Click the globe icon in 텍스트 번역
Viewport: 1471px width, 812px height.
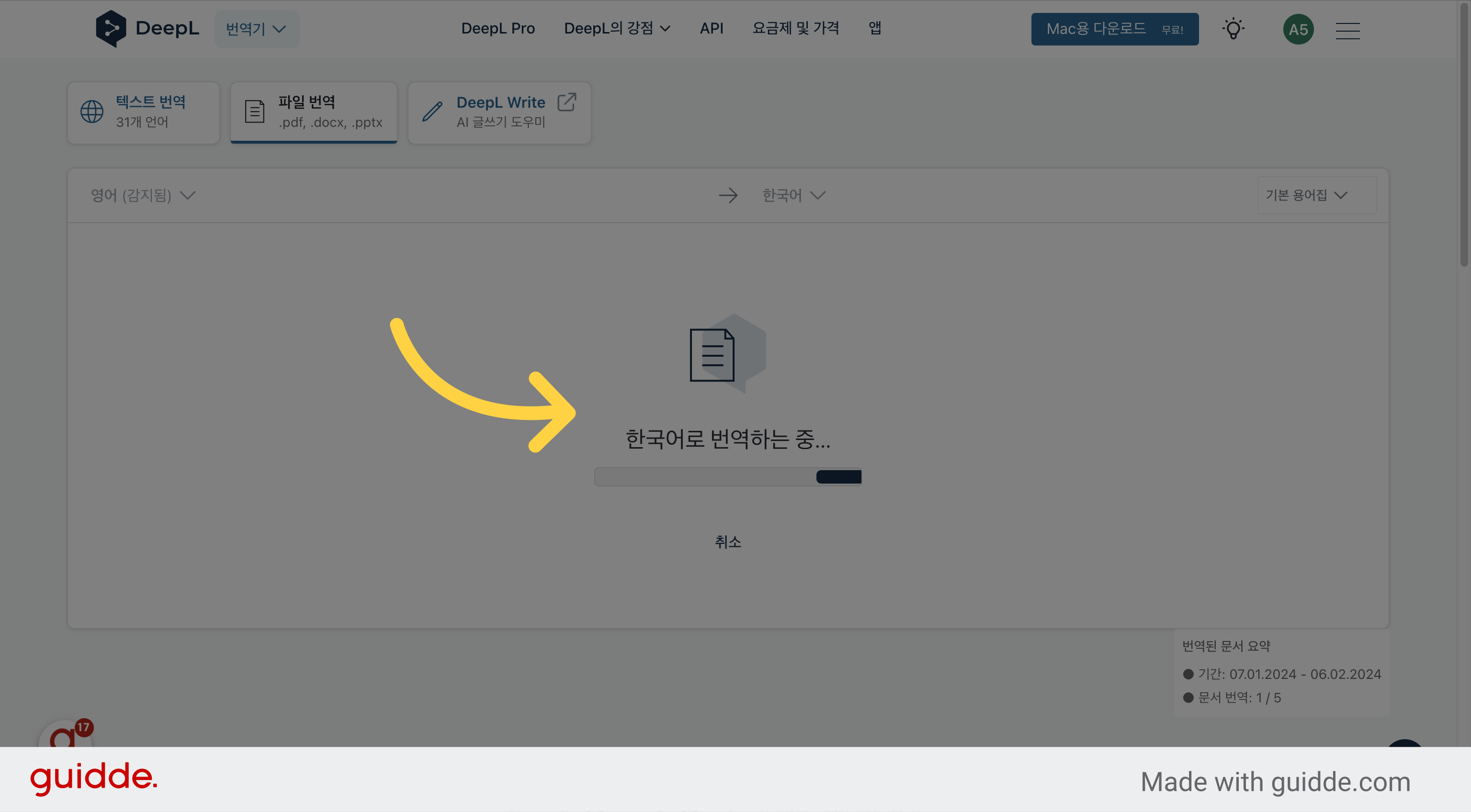[x=92, y=112]
